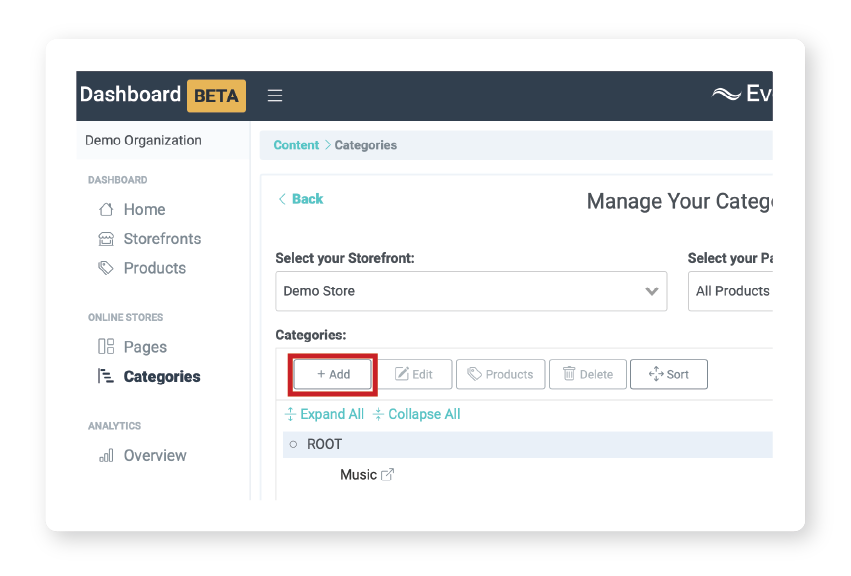Click the Add category button
This screenshot has height=576, width=851.
point(333,374)
